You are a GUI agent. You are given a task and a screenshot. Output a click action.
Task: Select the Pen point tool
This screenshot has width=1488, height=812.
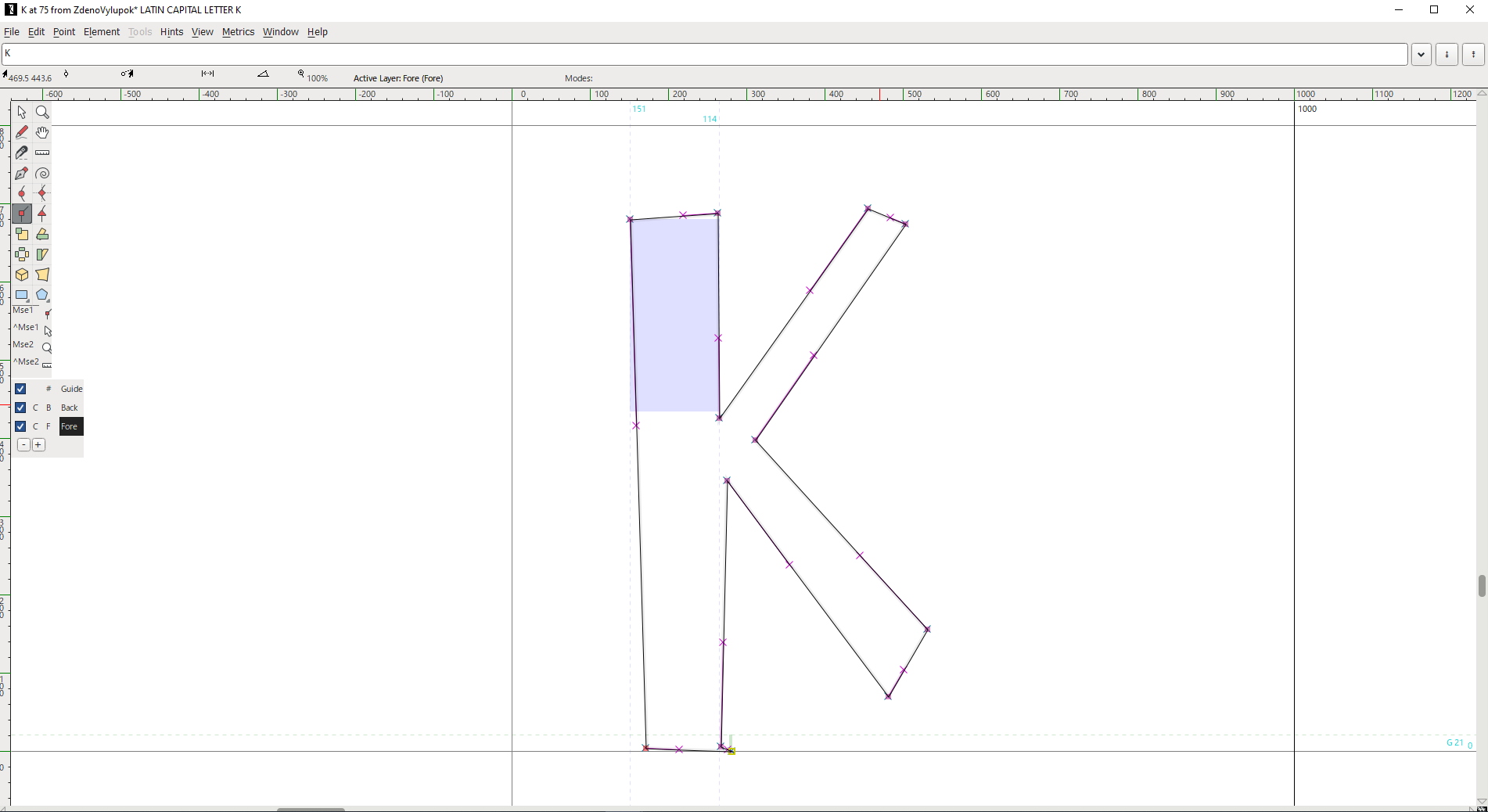pyautogui.click(x=22, y=174)
